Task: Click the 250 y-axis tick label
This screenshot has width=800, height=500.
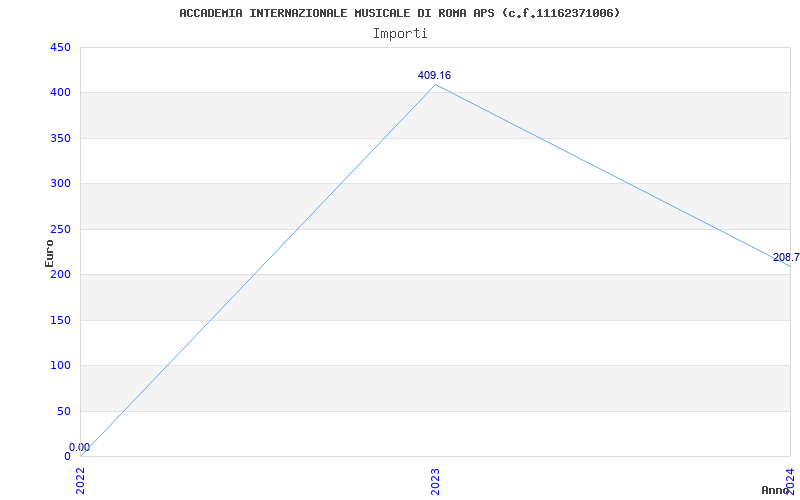Action: [x=60, y=229]
